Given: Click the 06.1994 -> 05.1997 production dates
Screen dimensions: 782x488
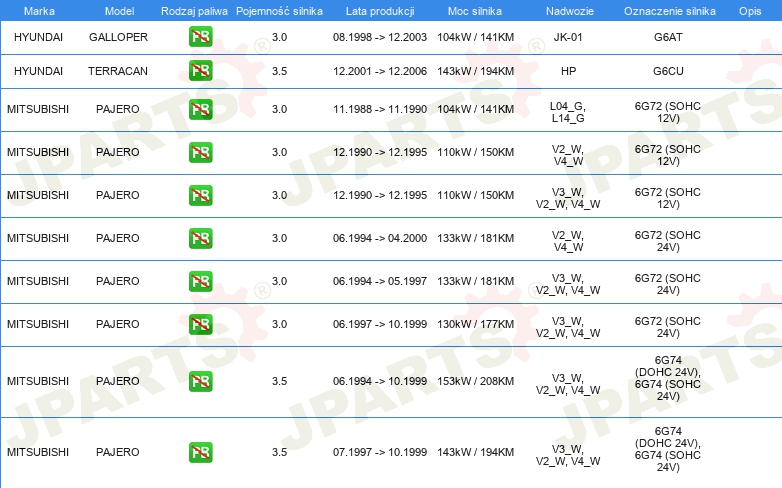Looking at the screenshot, I should pyautogui.click(x=380, y=281).
